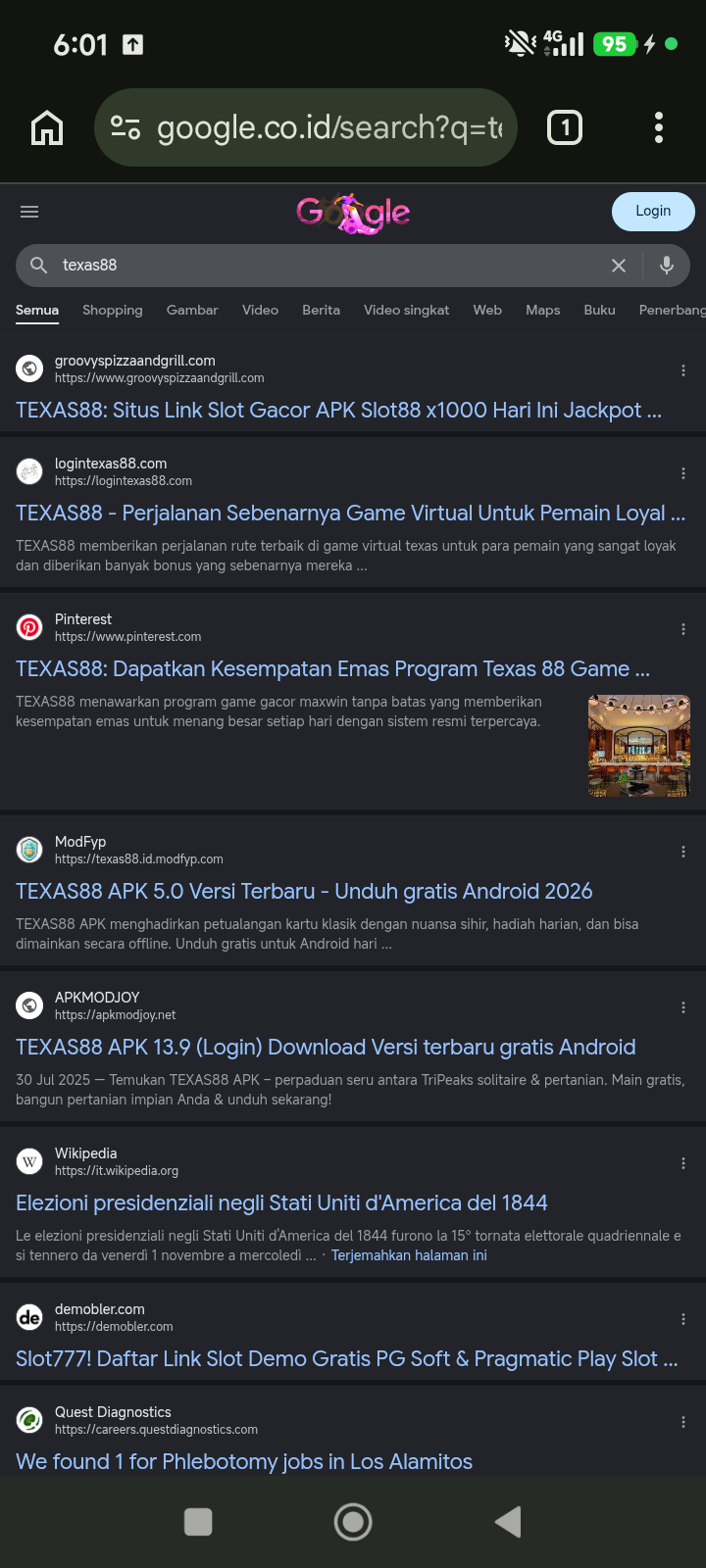Start voice search with the microphone
The image size is (706, 1568).
click(667, 266)
